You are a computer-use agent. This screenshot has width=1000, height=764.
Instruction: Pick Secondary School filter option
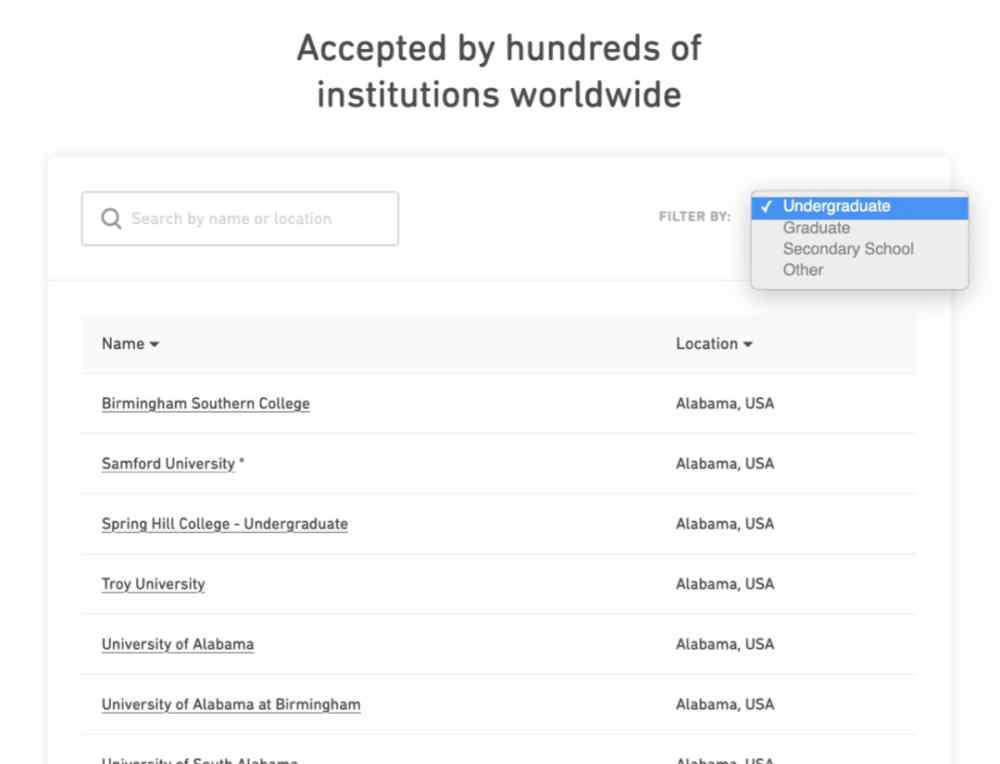(859, 249)
